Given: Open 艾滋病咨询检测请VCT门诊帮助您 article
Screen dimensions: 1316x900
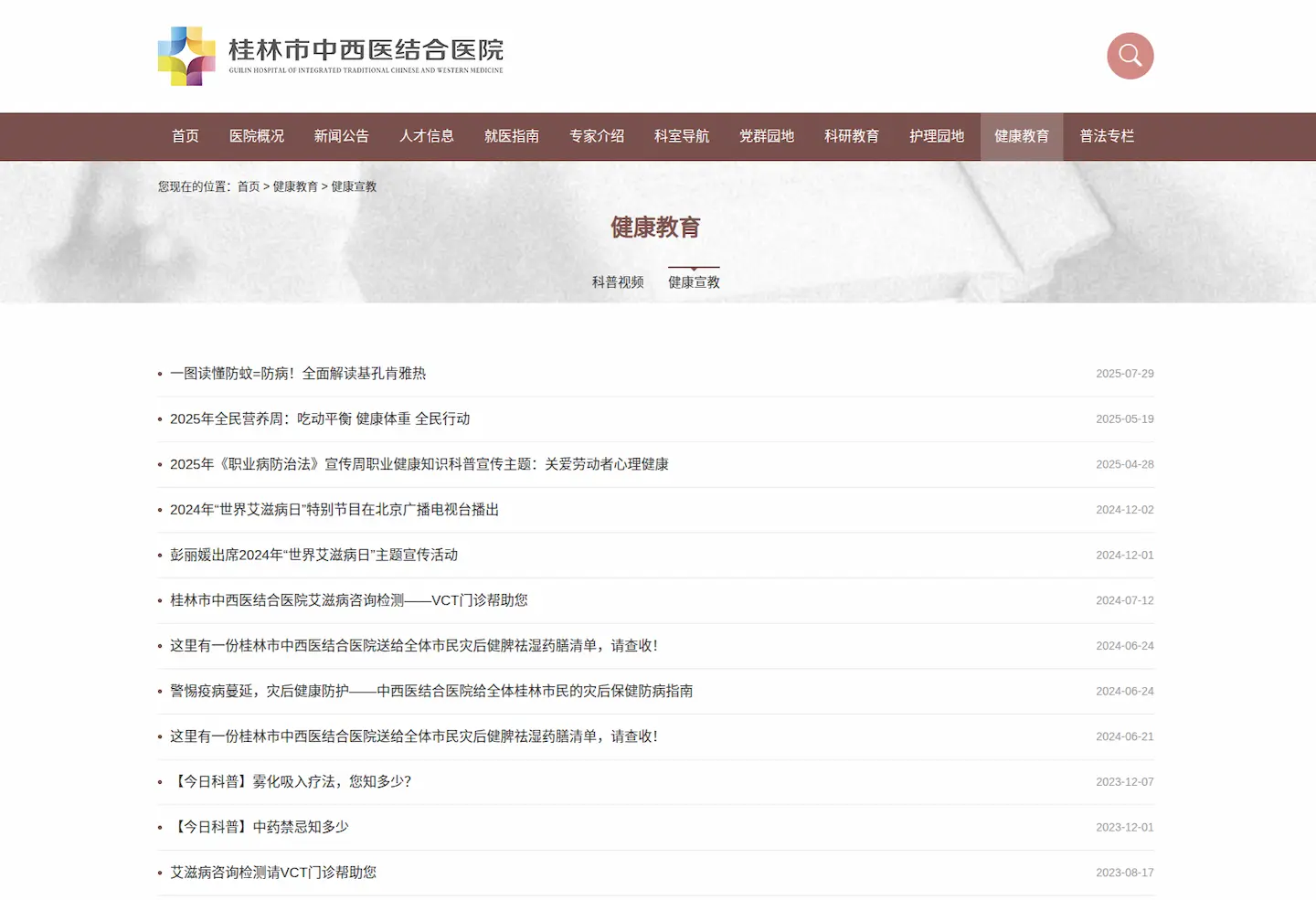Looking at the screenshot, I should [273, 873].
